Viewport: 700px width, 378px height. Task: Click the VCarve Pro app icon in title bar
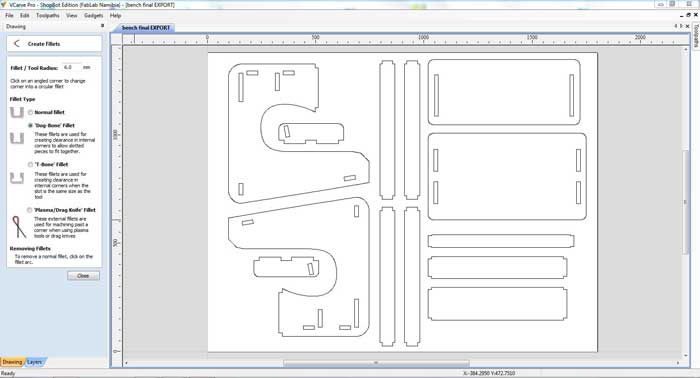(x=4, y=4)
